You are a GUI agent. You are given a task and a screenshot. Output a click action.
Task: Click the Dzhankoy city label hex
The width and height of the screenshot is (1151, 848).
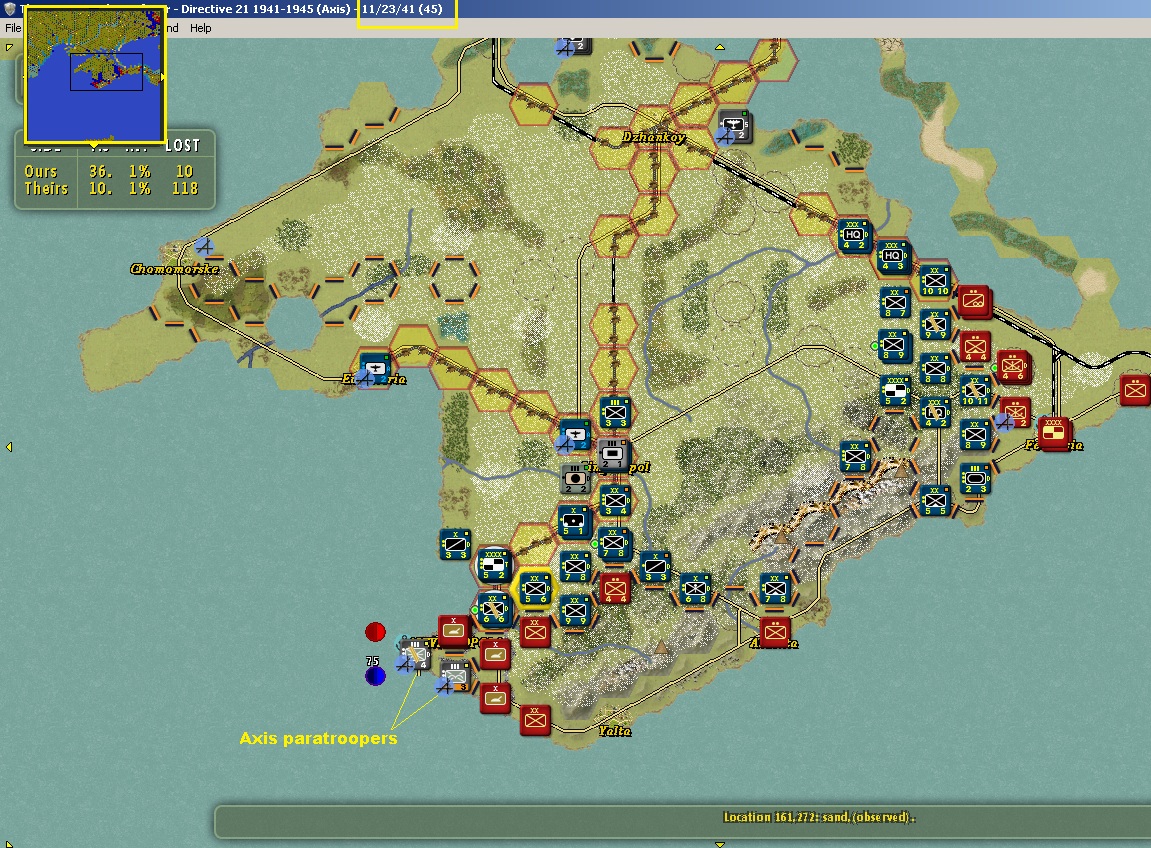point(653,137)
